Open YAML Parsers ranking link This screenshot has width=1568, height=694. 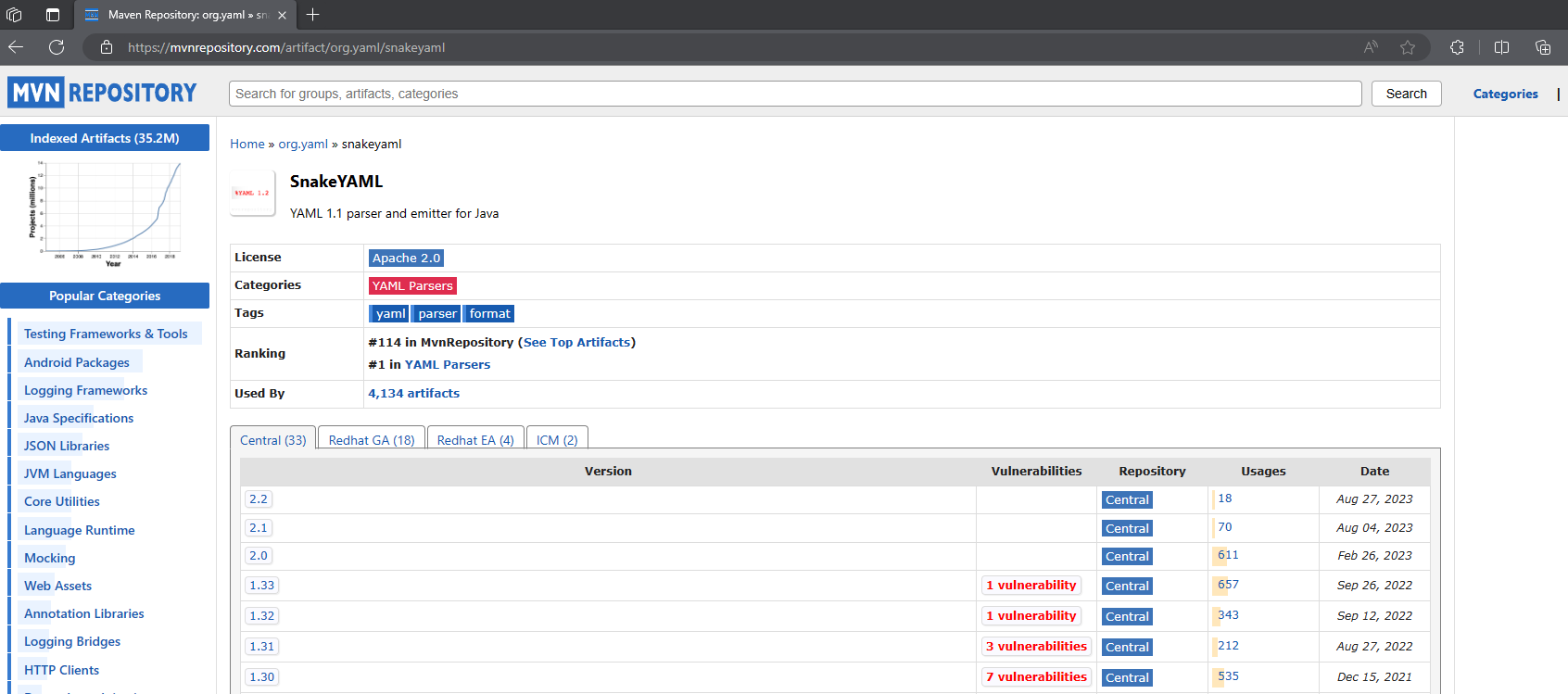pyautogui.click(x=448, y=364)
